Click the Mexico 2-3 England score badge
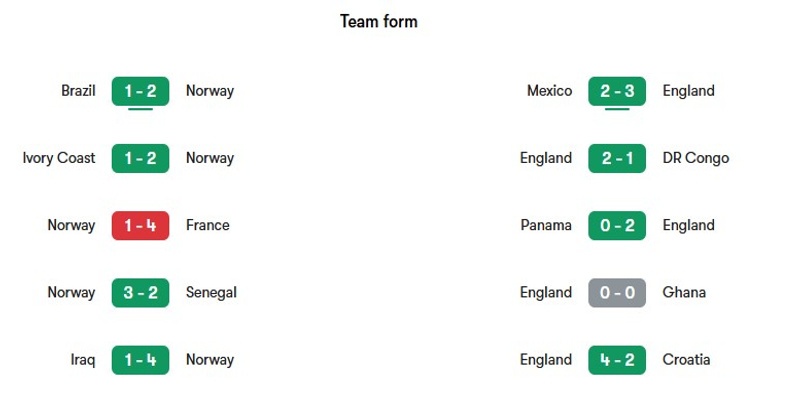 click(617, 91)
